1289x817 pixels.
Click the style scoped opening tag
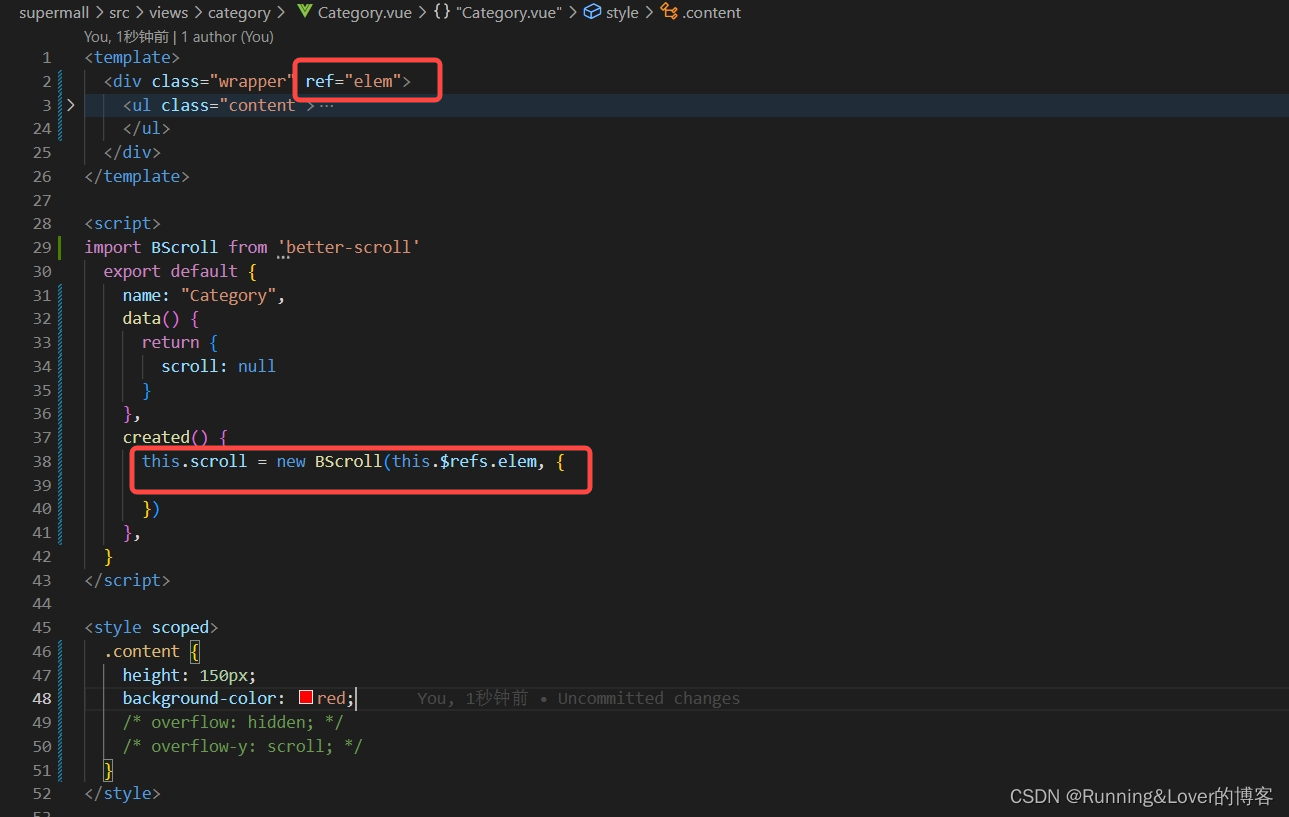151,627
